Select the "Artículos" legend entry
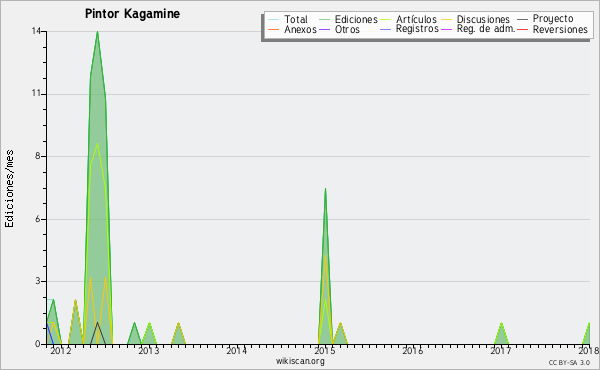Screen dimensions: 600x370 pos(408,19)
